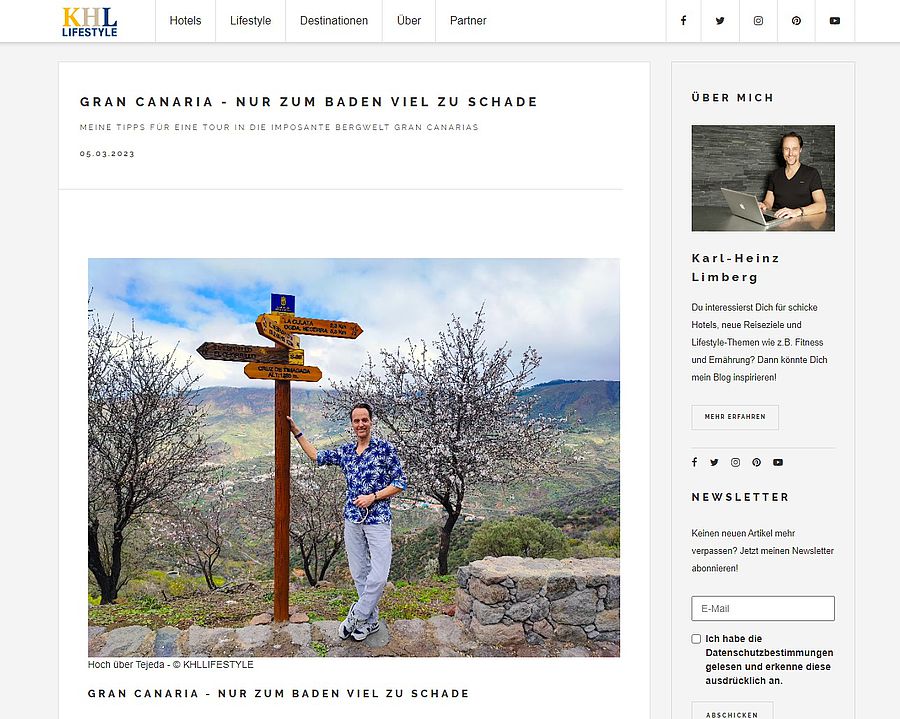
Task: Open Twitter icon in top header
Action: (x=720, y=21)
